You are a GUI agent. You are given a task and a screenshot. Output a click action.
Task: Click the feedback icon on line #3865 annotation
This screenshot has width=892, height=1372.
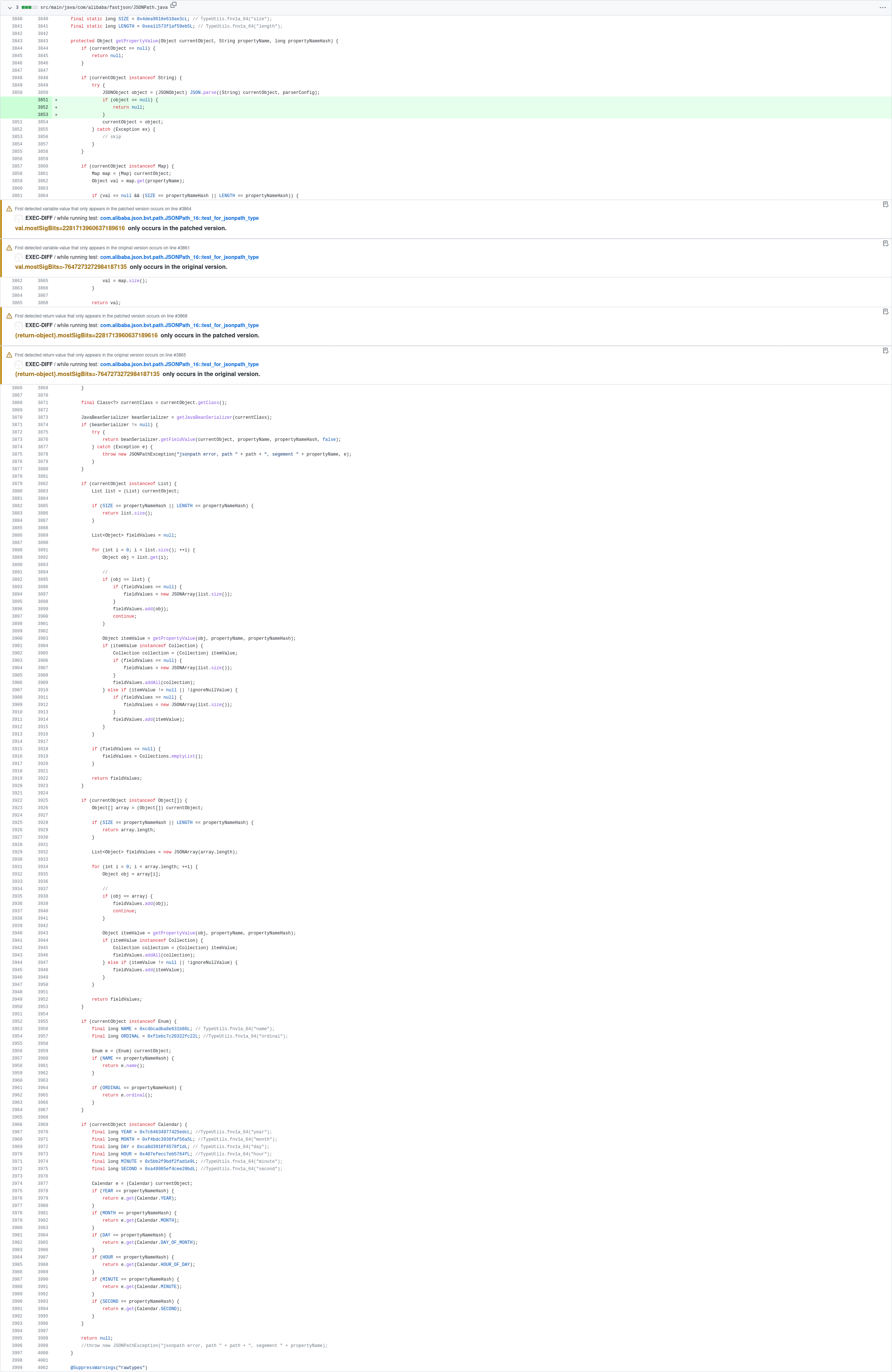[886, 351]
